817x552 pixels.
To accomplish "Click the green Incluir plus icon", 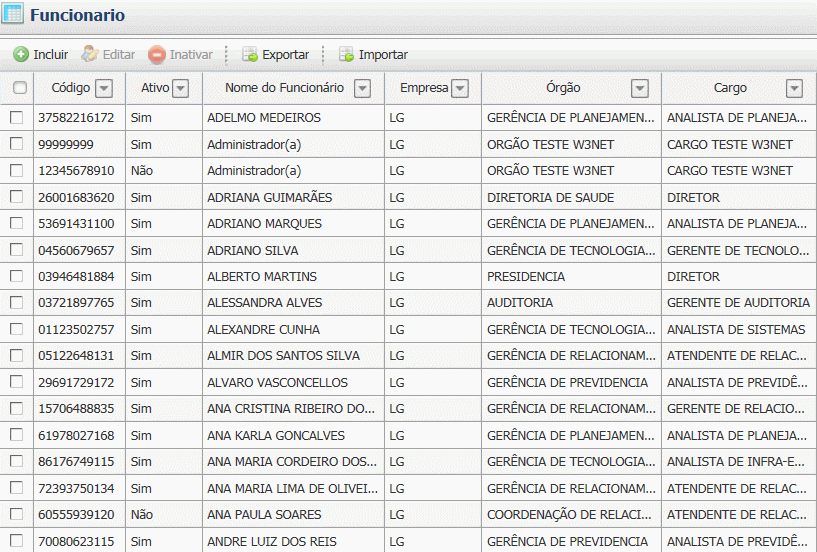I will click(x=21, y=55).
